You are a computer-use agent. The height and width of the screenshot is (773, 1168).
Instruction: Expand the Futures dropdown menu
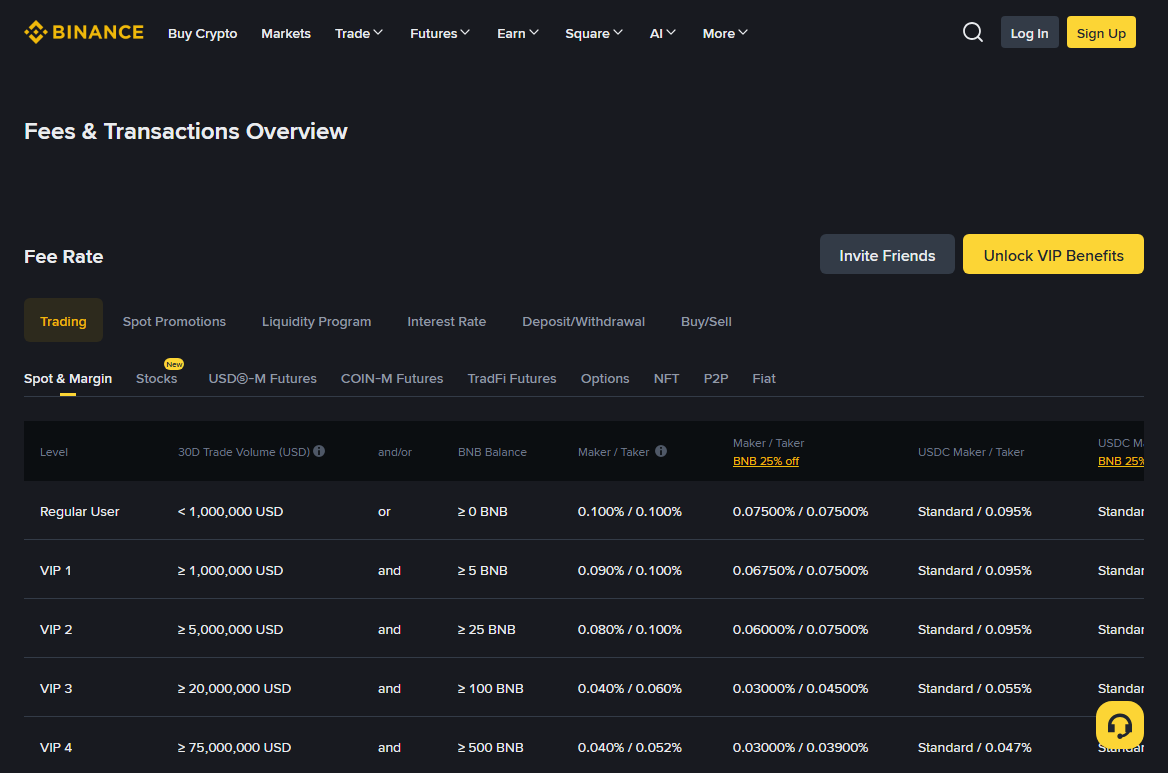click(x=440, y=34)
